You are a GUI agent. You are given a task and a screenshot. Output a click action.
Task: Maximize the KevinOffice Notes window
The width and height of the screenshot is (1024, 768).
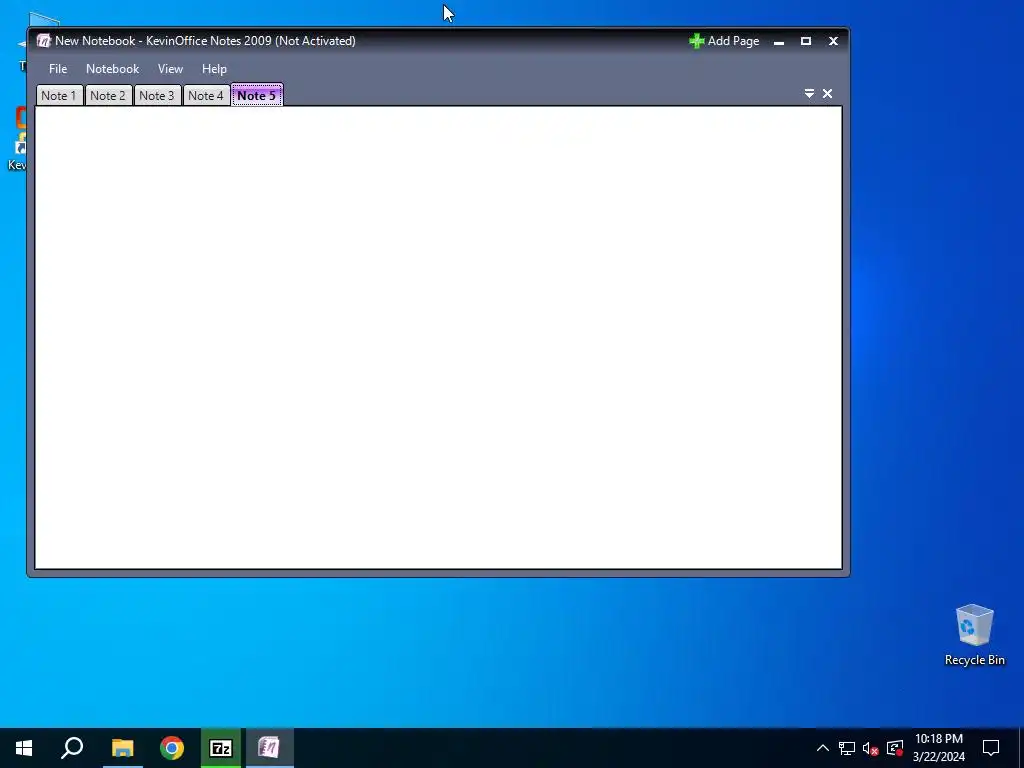point(806,41)
